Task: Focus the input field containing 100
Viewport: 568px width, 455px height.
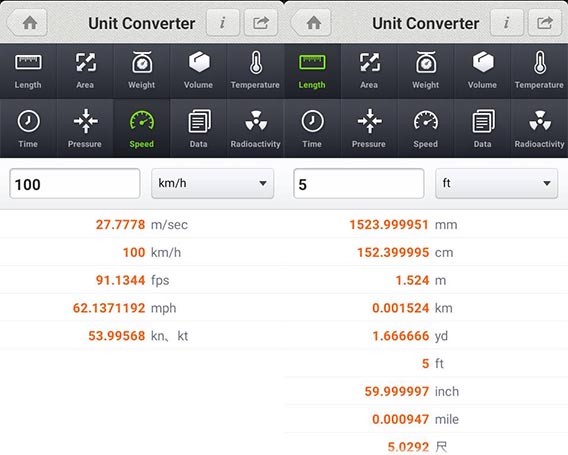Action: tap(75, 184)
